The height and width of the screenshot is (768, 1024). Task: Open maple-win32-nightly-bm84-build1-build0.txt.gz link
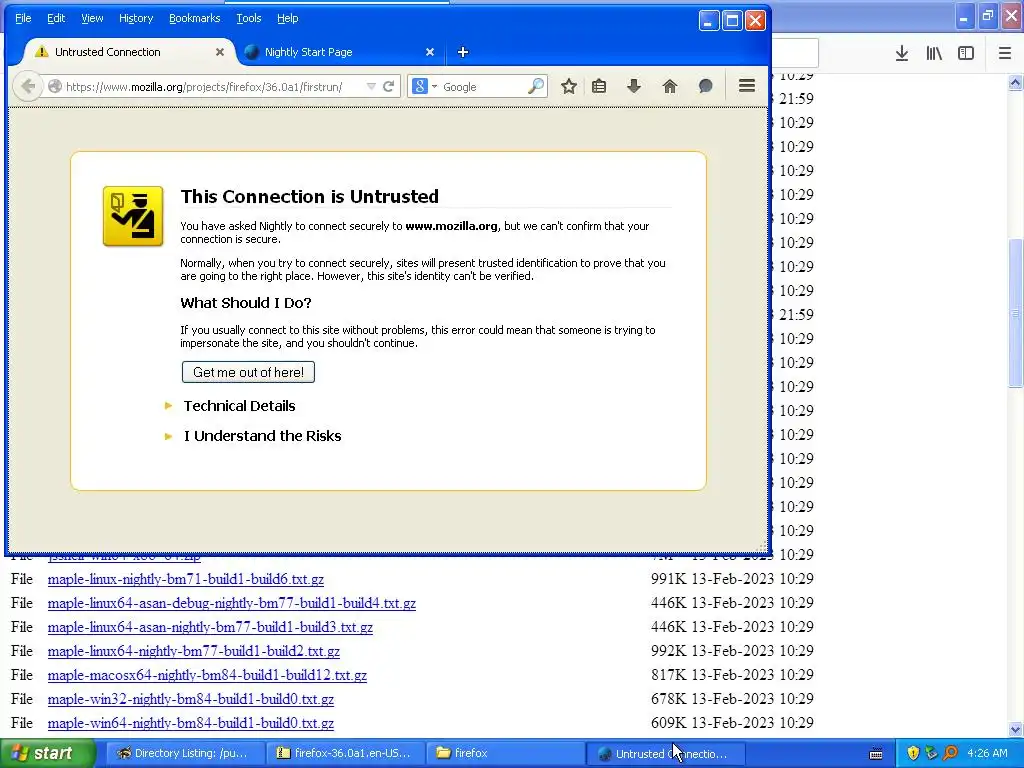(x=191, y=699)
